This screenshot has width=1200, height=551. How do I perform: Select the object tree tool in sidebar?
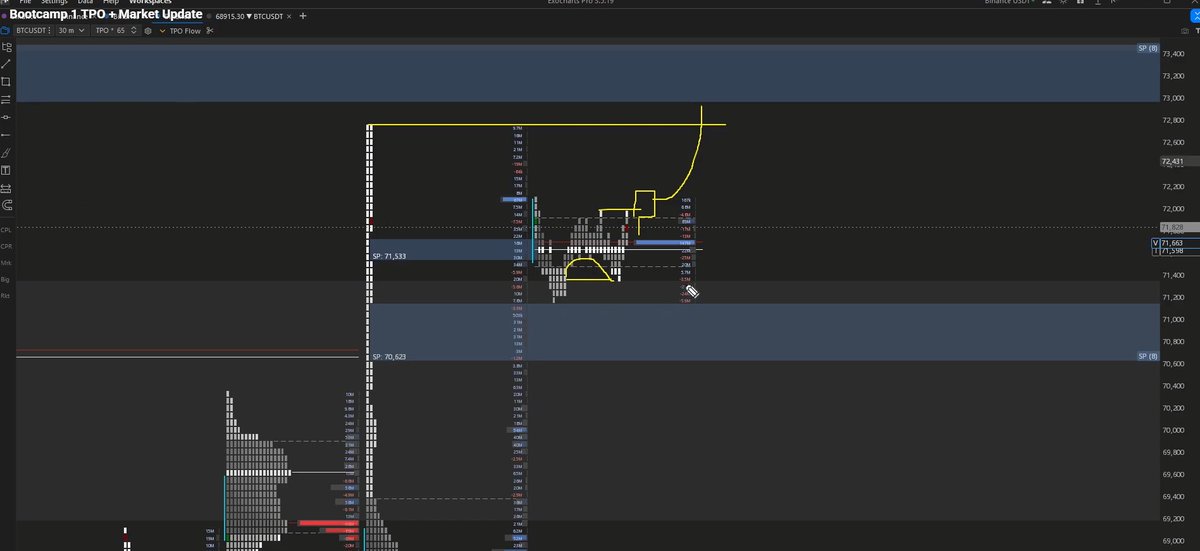pos(6,46)
